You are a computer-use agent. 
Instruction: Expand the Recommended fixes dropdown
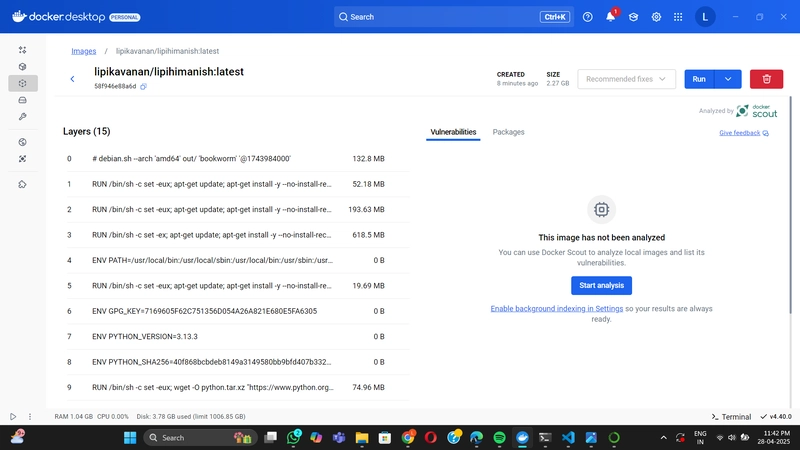click(x=627, y=79)
